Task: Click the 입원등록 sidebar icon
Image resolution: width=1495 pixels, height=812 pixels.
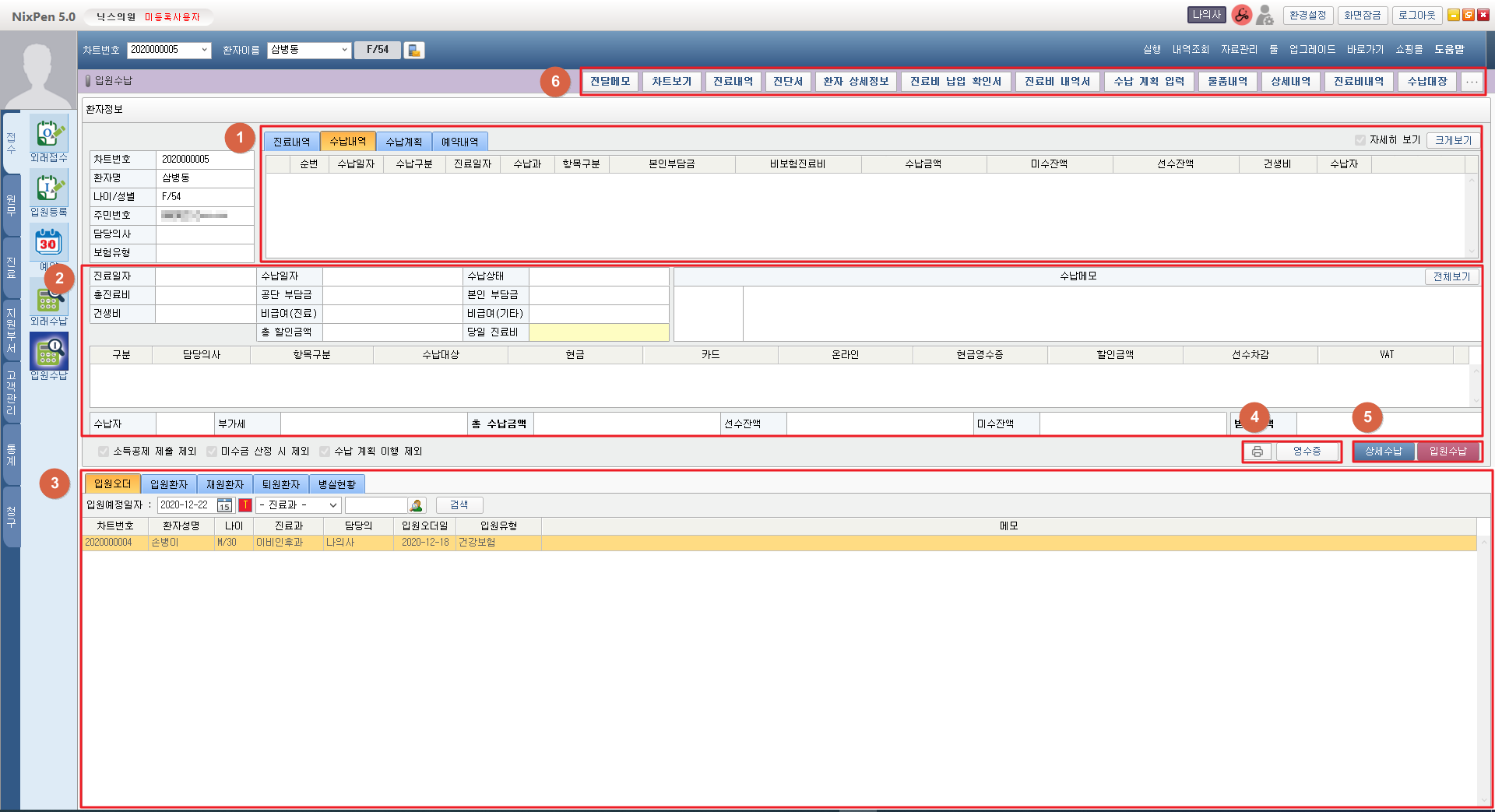Action: (x=48, y=189)
